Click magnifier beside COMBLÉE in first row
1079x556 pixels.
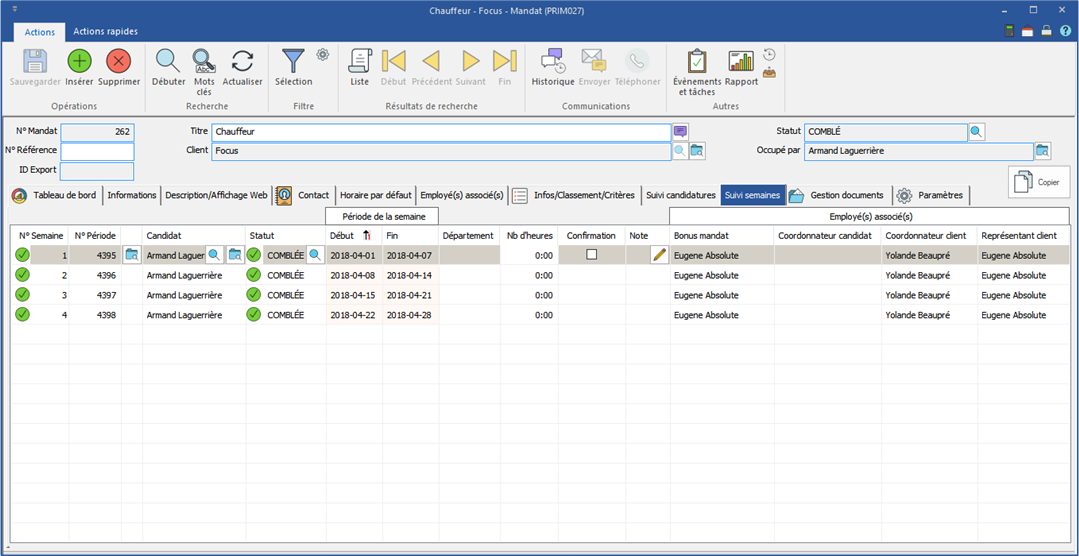(x=315, y=255)
